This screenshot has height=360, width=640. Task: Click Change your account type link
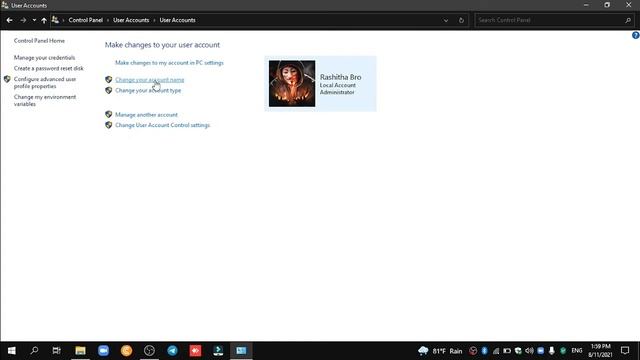(148, 90)
